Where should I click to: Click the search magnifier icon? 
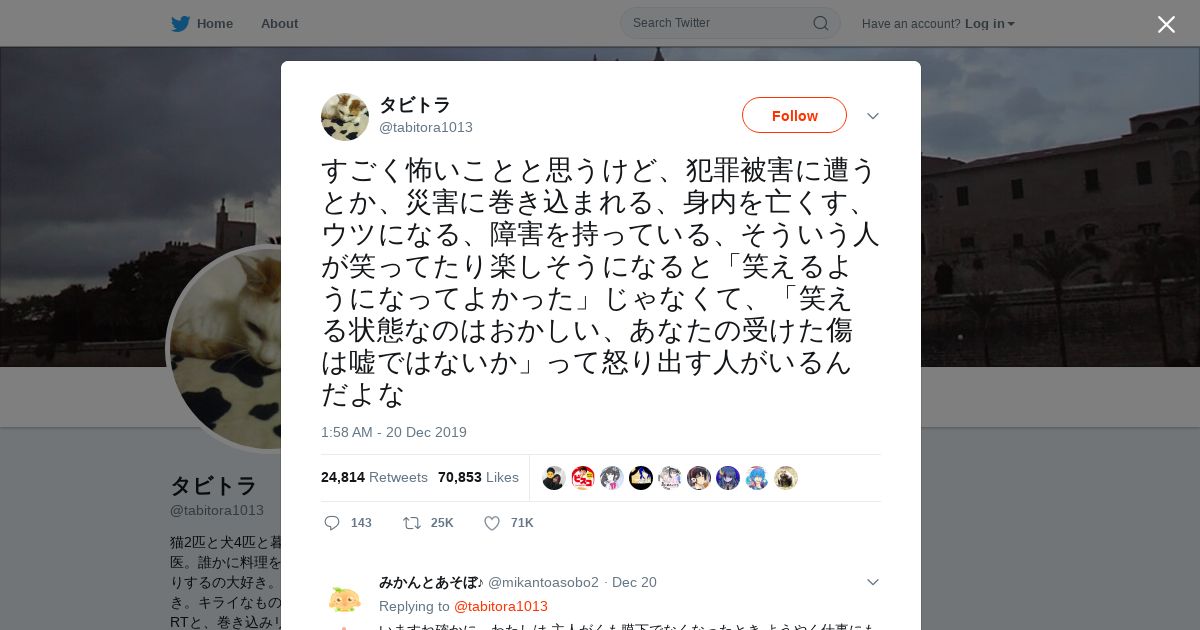click(x=820, y=23)
